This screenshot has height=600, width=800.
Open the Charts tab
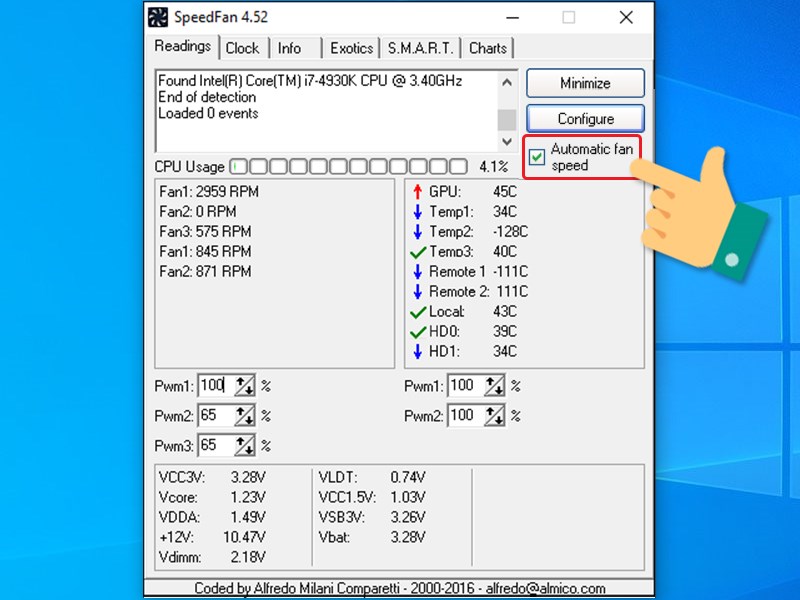tap(487, 47)
